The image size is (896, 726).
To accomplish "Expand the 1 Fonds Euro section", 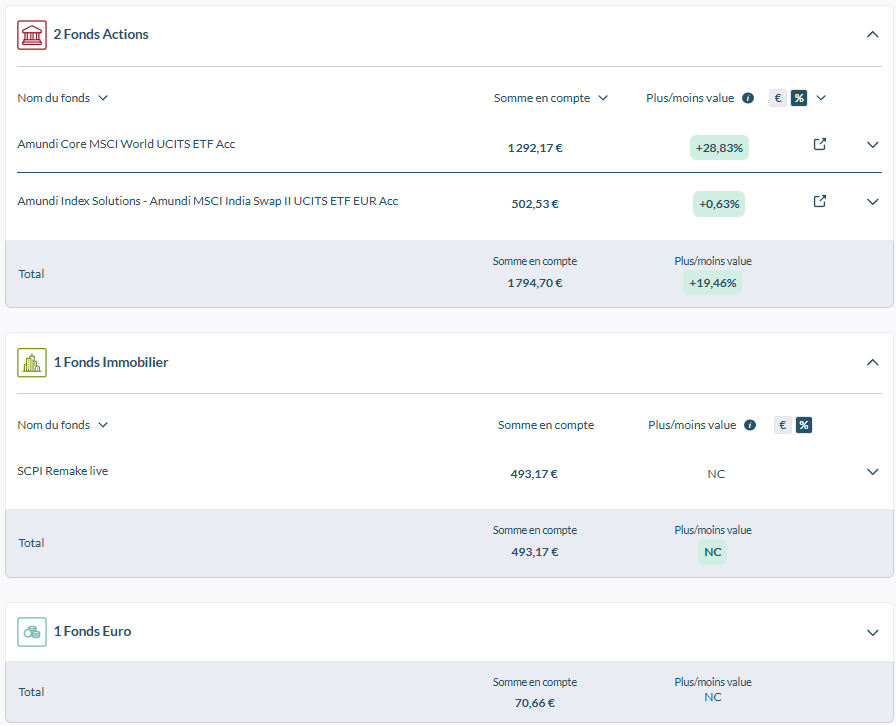I will (872, 633).
